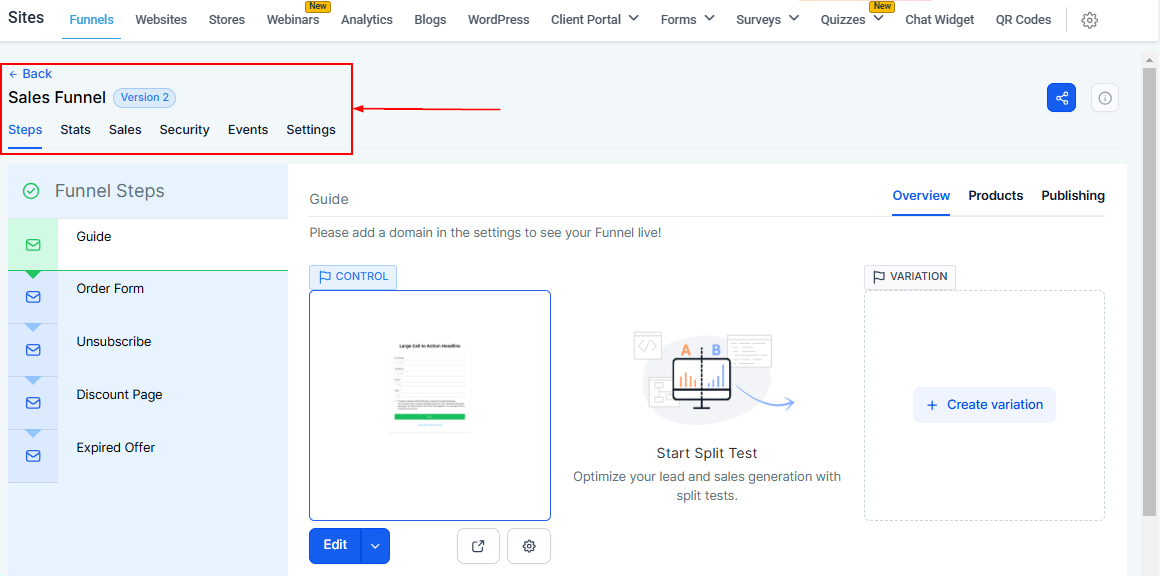Open the Security funnel tab

[x=184, y=130]
